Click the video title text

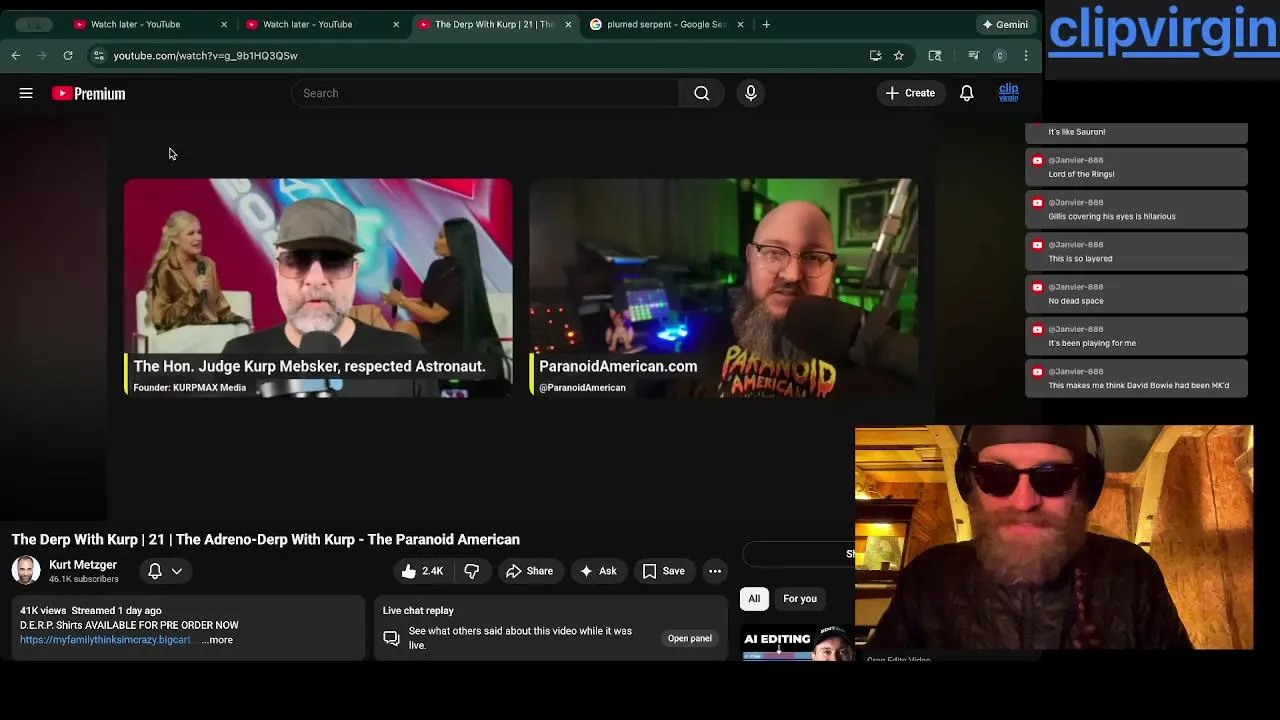pos(266,540)
